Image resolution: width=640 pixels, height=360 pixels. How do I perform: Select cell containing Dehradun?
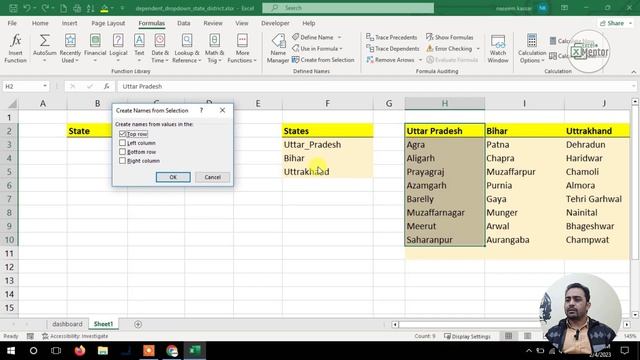coord(597,144)
